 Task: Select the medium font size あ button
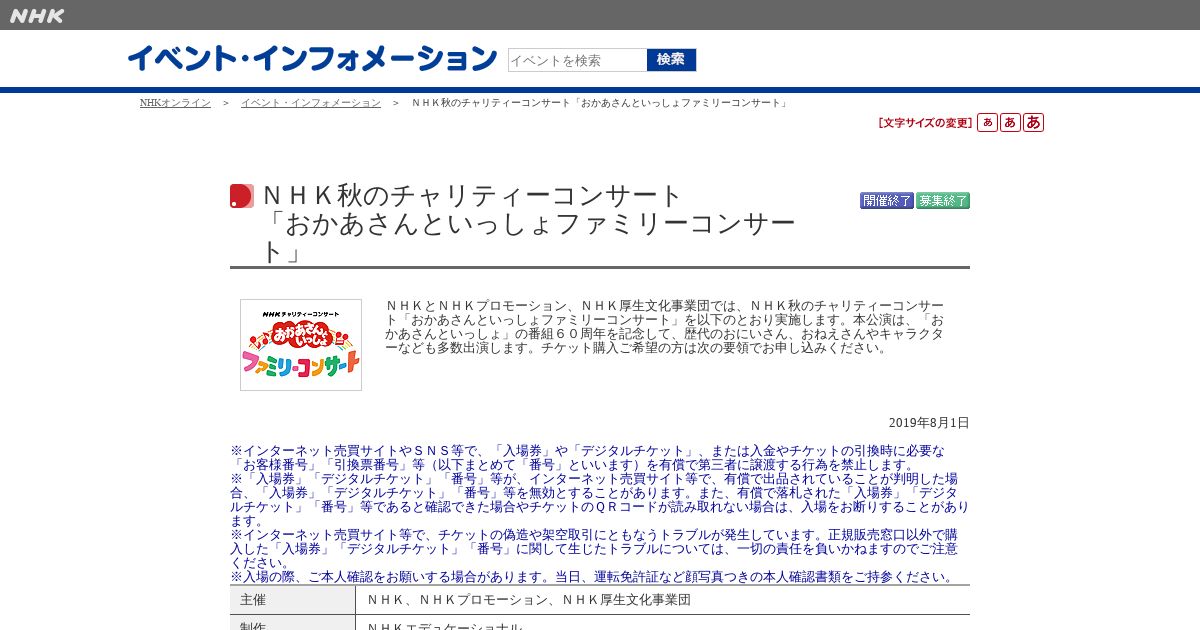pyautogui.click(x=1010, y=123)
